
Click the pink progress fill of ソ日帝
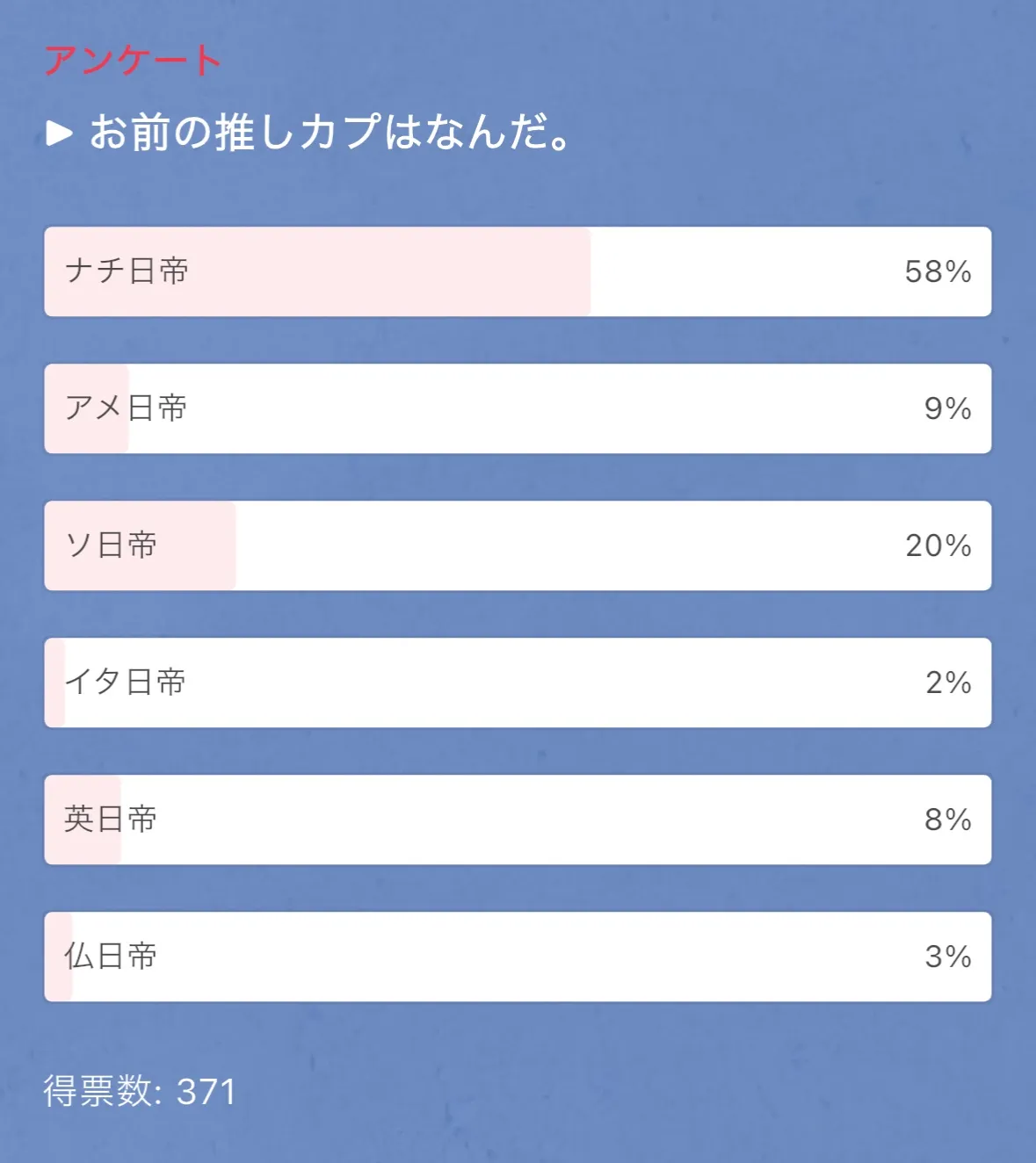pos(198,545)
